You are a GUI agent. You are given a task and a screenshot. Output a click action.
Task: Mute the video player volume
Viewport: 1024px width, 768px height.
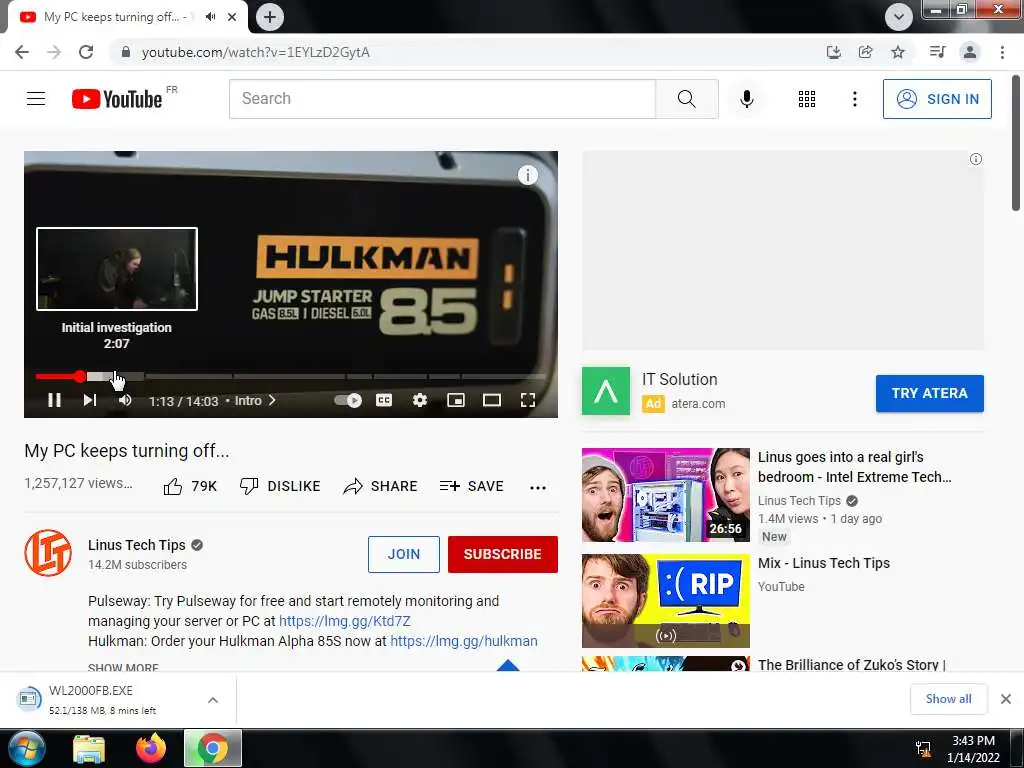pyautogui.click(x=125, y=400)
